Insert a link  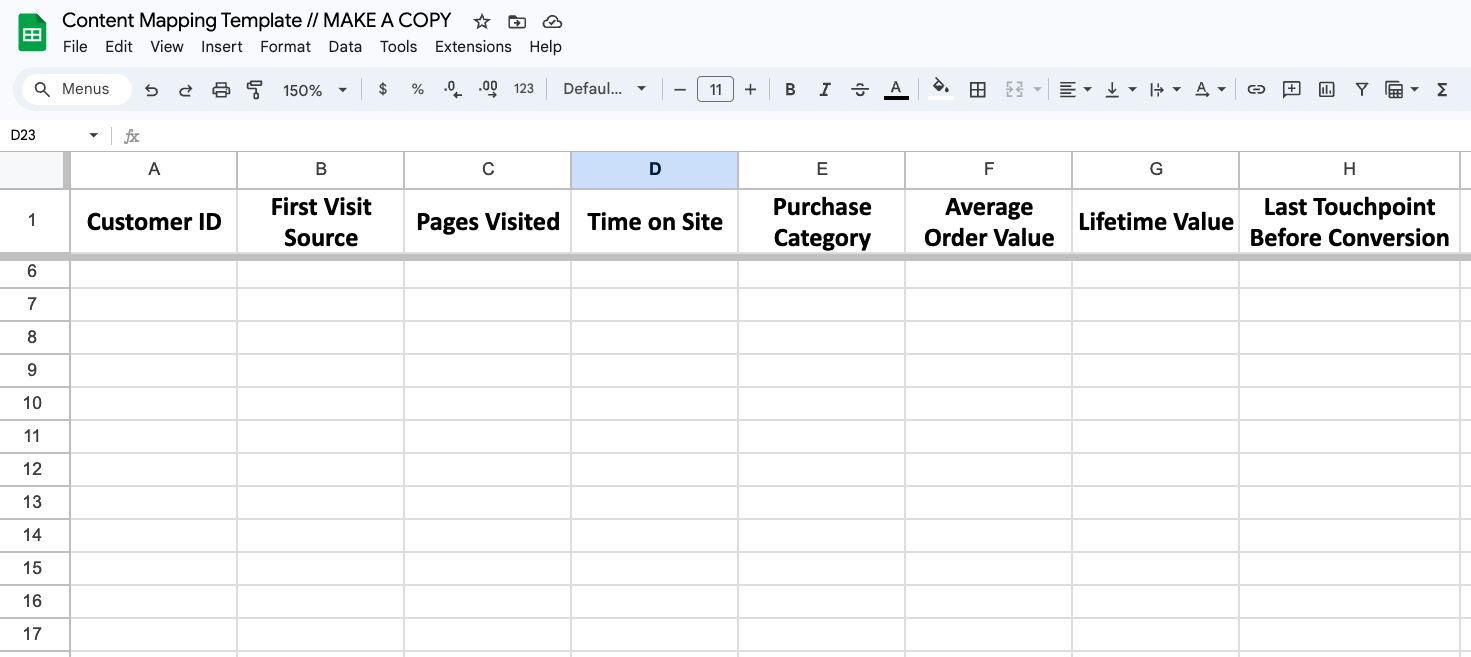(1256, 89)
